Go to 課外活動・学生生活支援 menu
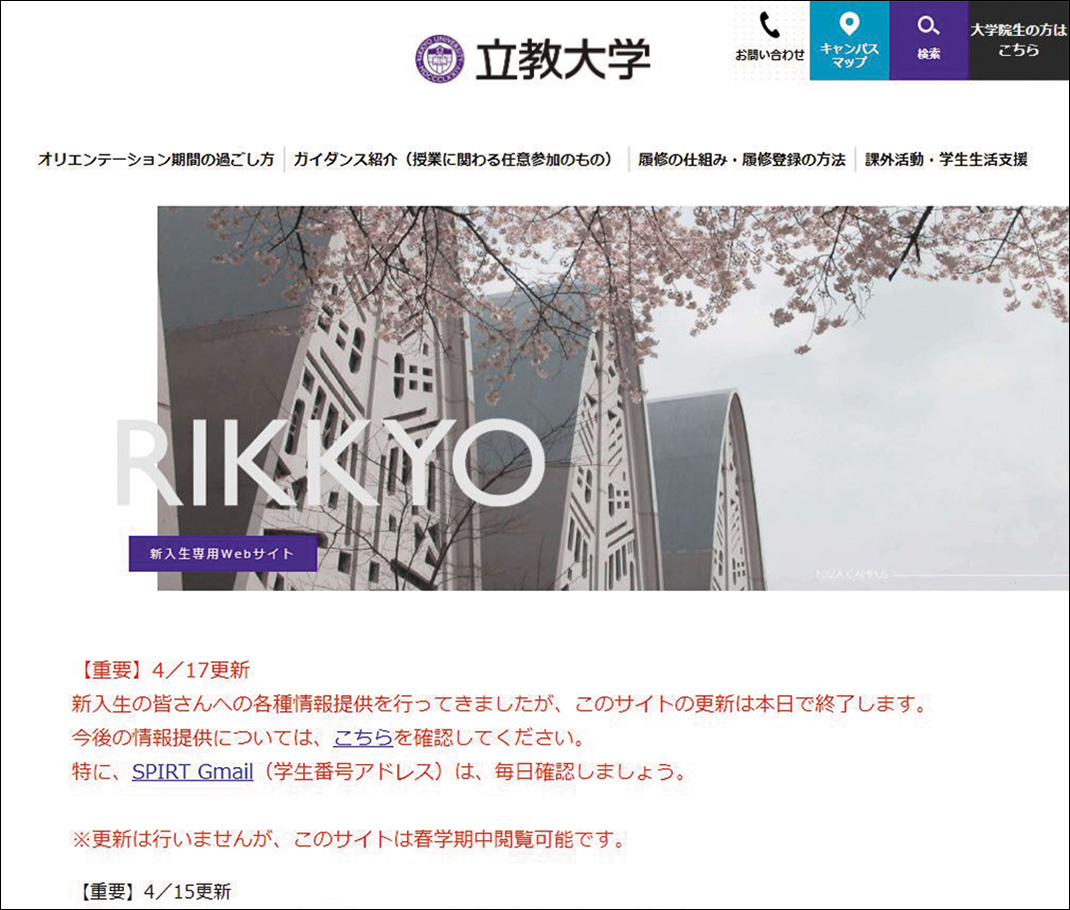The width and height of the screenshot is (1070, 910). pos(946,160)
